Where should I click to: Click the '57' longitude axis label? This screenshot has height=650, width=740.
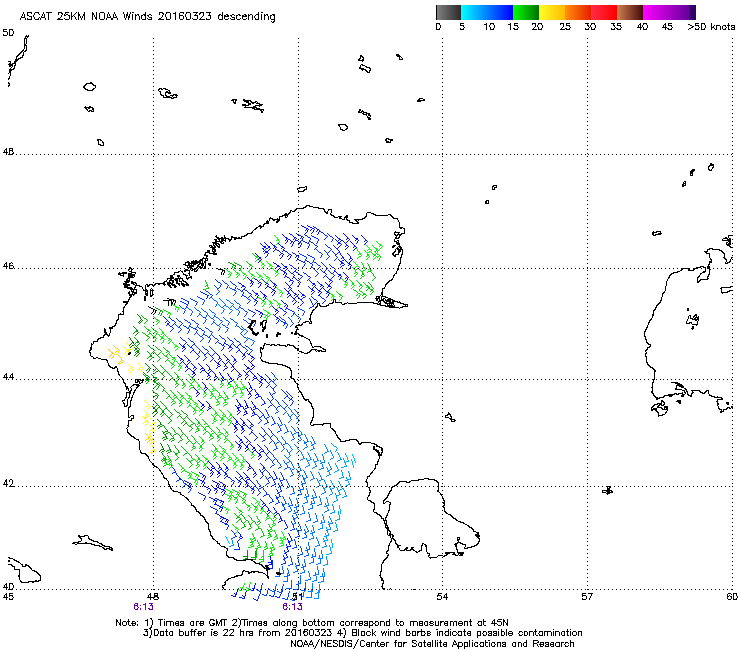pyautogui.click(x=587, y=597)
